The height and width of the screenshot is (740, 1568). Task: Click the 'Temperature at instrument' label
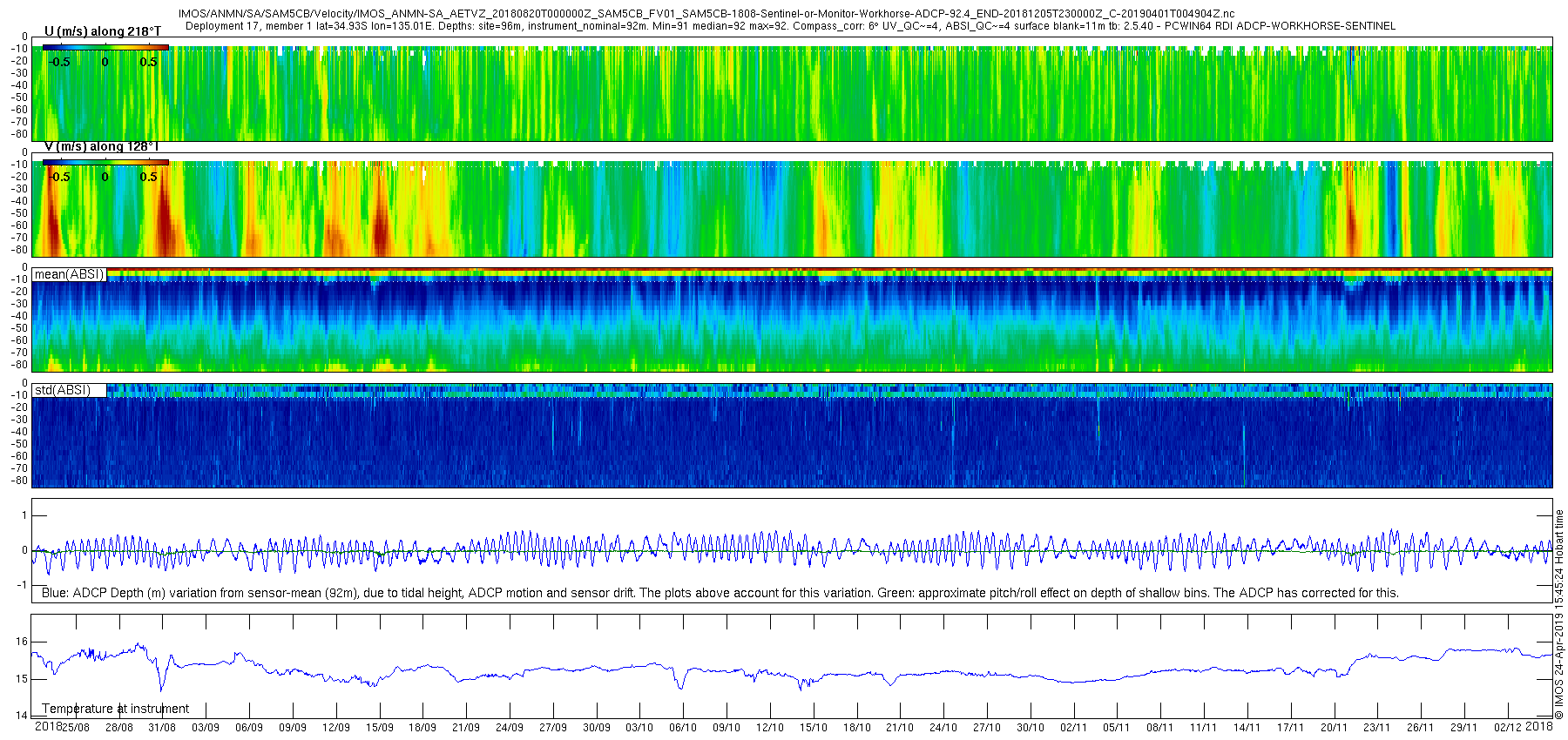pos(115,709)
